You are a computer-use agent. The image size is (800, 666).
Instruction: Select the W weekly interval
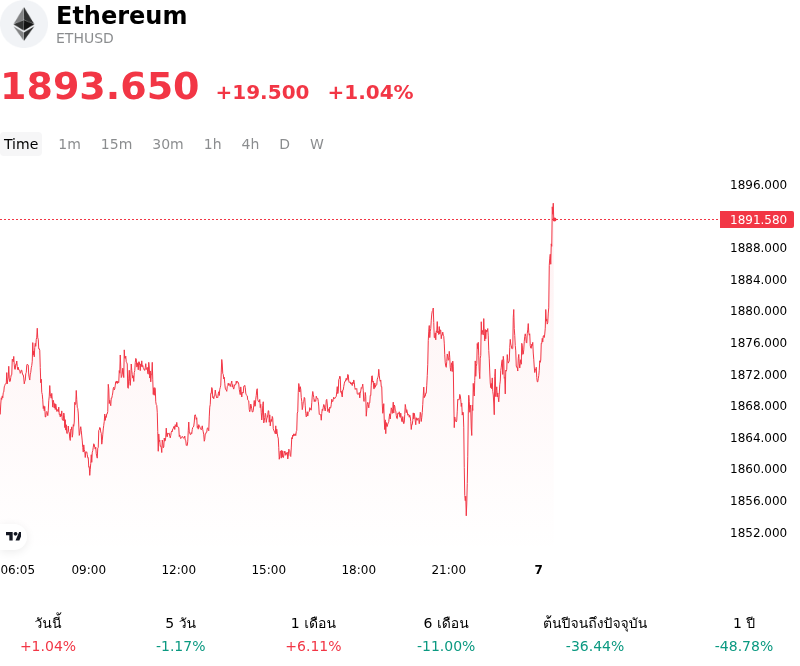[317, 144]
